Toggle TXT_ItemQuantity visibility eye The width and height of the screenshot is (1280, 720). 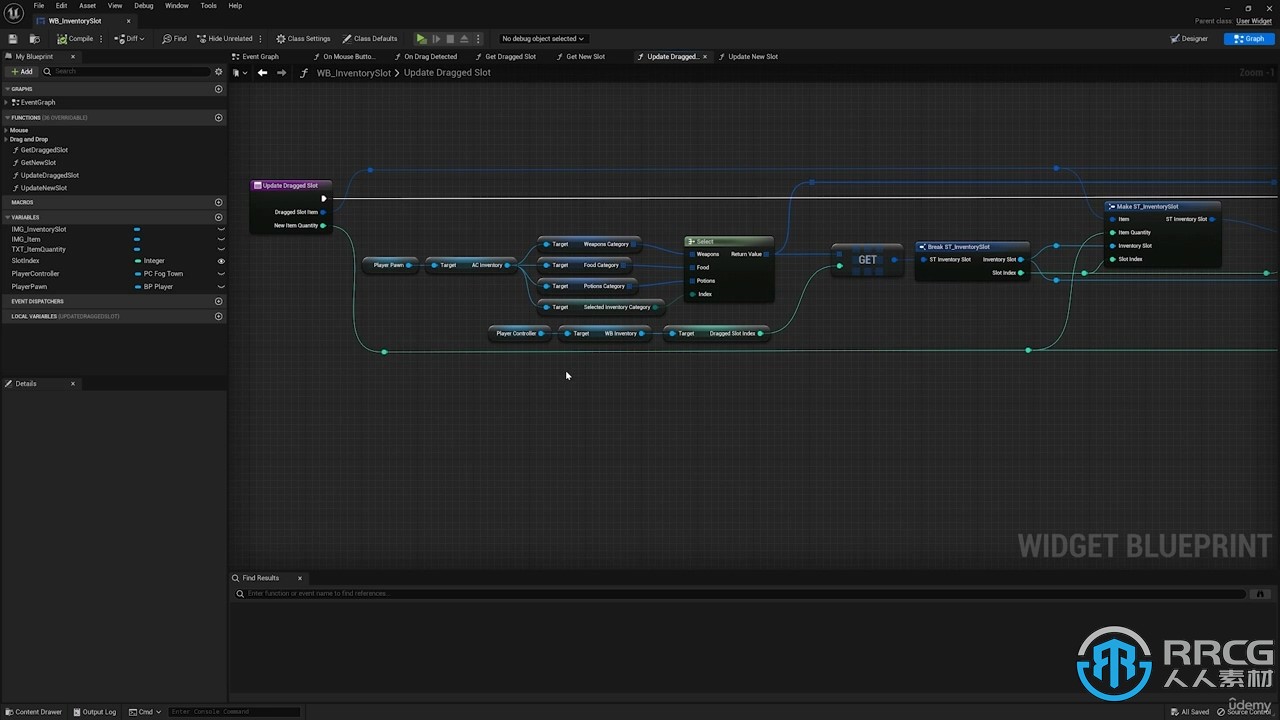coord(221,249)
